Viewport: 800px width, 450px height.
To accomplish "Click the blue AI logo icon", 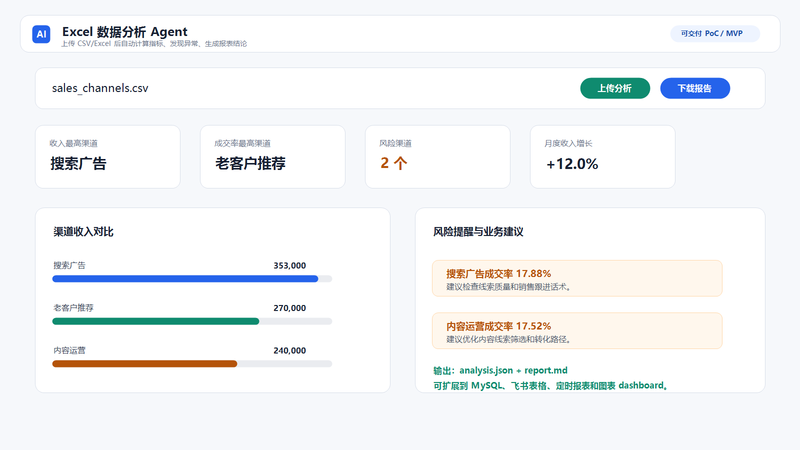I will coord(41,34).
